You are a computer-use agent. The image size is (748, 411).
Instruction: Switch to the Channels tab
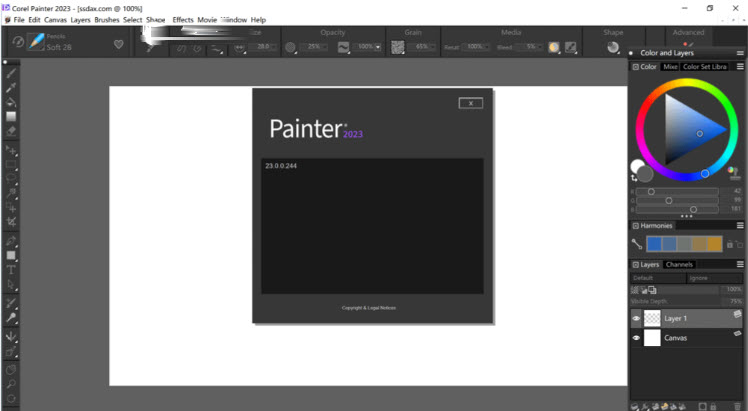[680, 265]
